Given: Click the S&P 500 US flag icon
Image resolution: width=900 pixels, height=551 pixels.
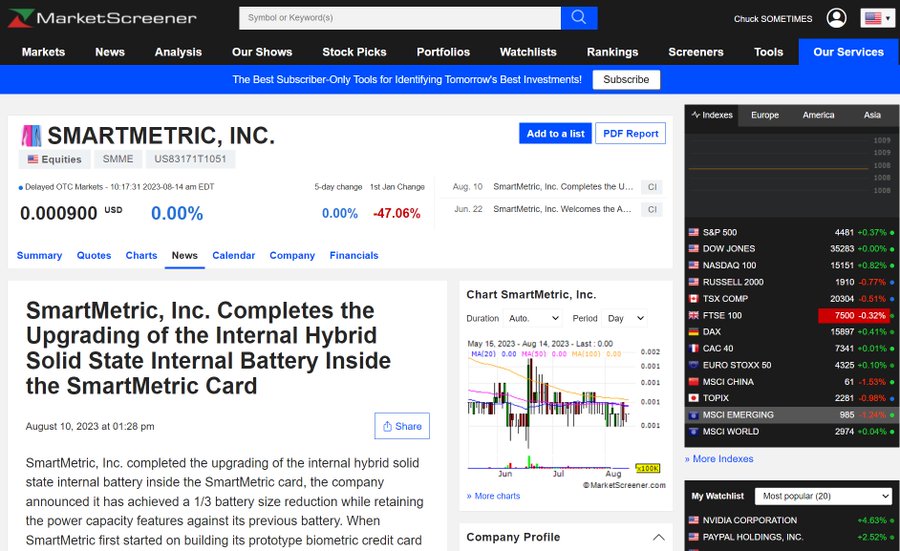Looking at the screenshot, I should pos(693,232).
